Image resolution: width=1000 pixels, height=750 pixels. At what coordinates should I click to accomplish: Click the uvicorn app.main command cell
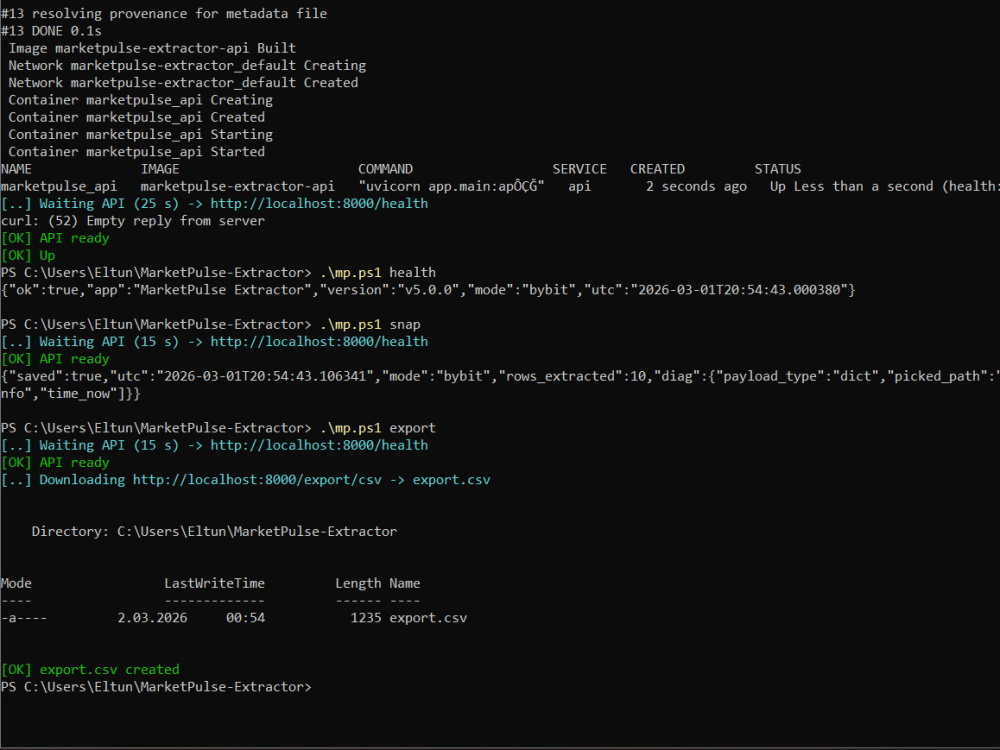(451, 186)
